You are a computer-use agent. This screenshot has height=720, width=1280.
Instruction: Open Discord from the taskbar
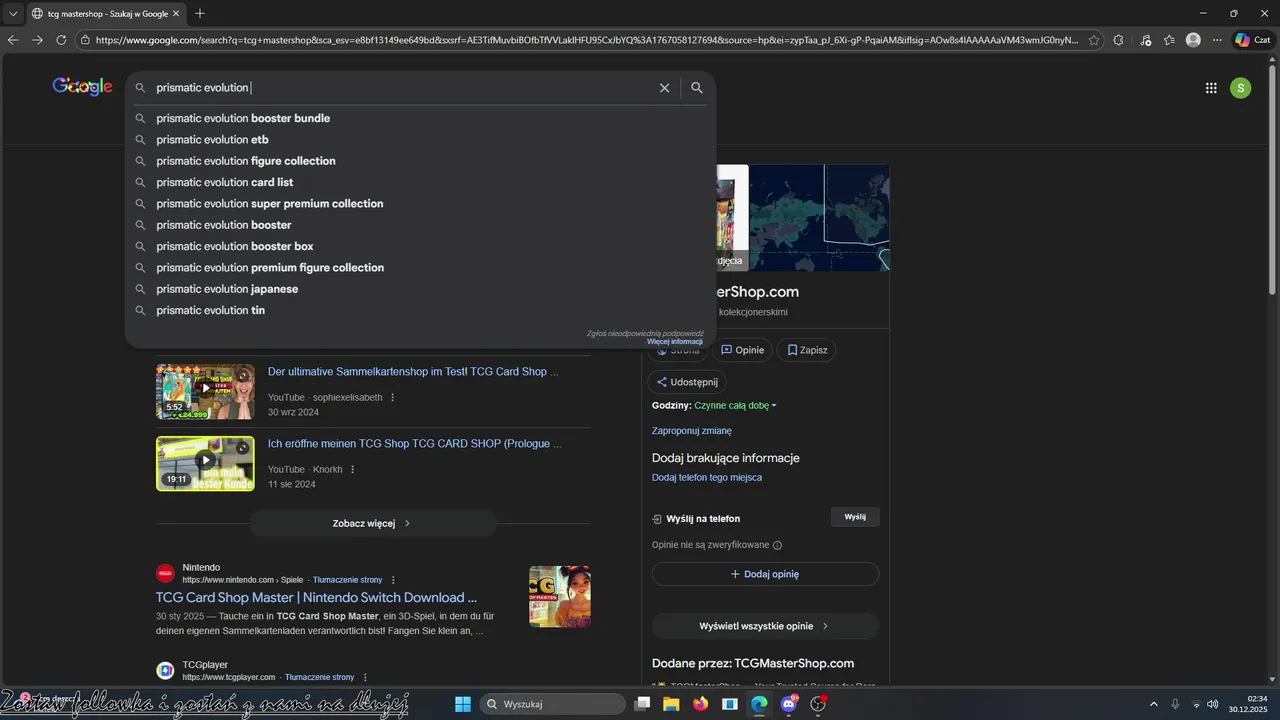[789, 704]
